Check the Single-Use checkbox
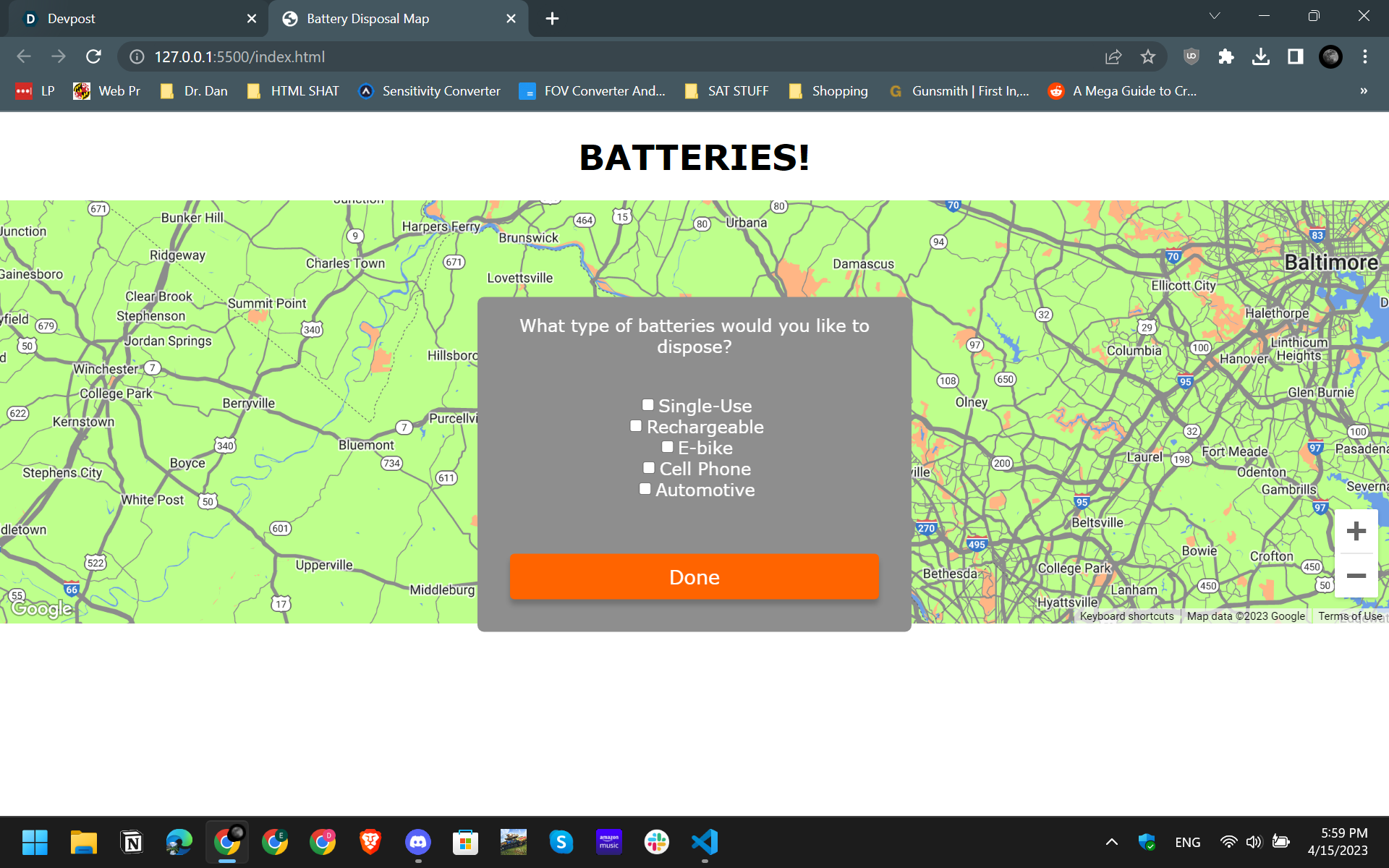The width and height of the screenshot is (1389, 868). pyautogui.click(x=648, y=405)
